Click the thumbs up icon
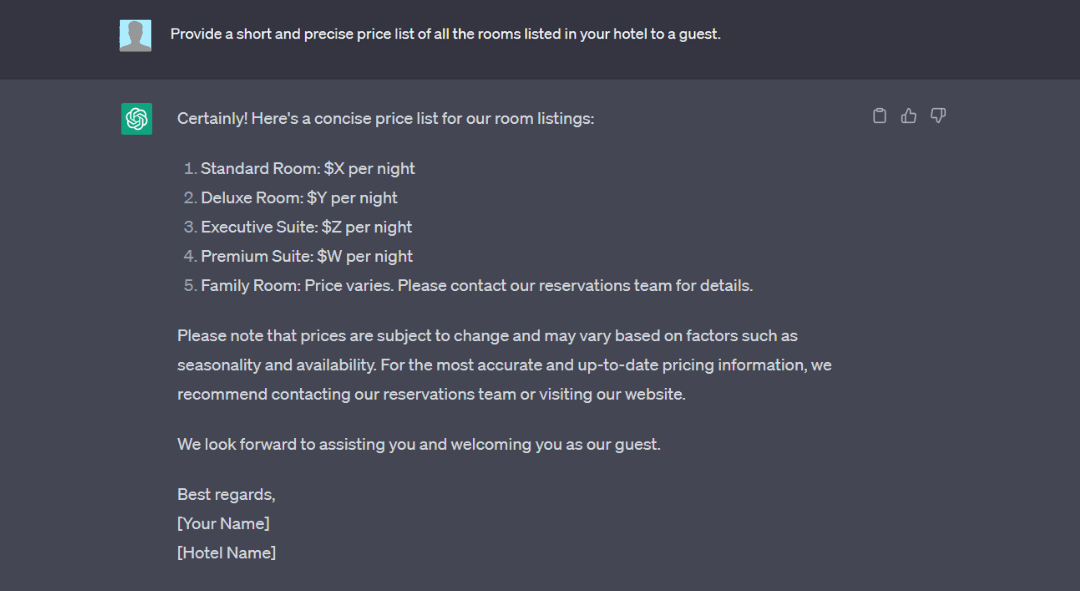1080x591 pixels. [x=909, y=116]
